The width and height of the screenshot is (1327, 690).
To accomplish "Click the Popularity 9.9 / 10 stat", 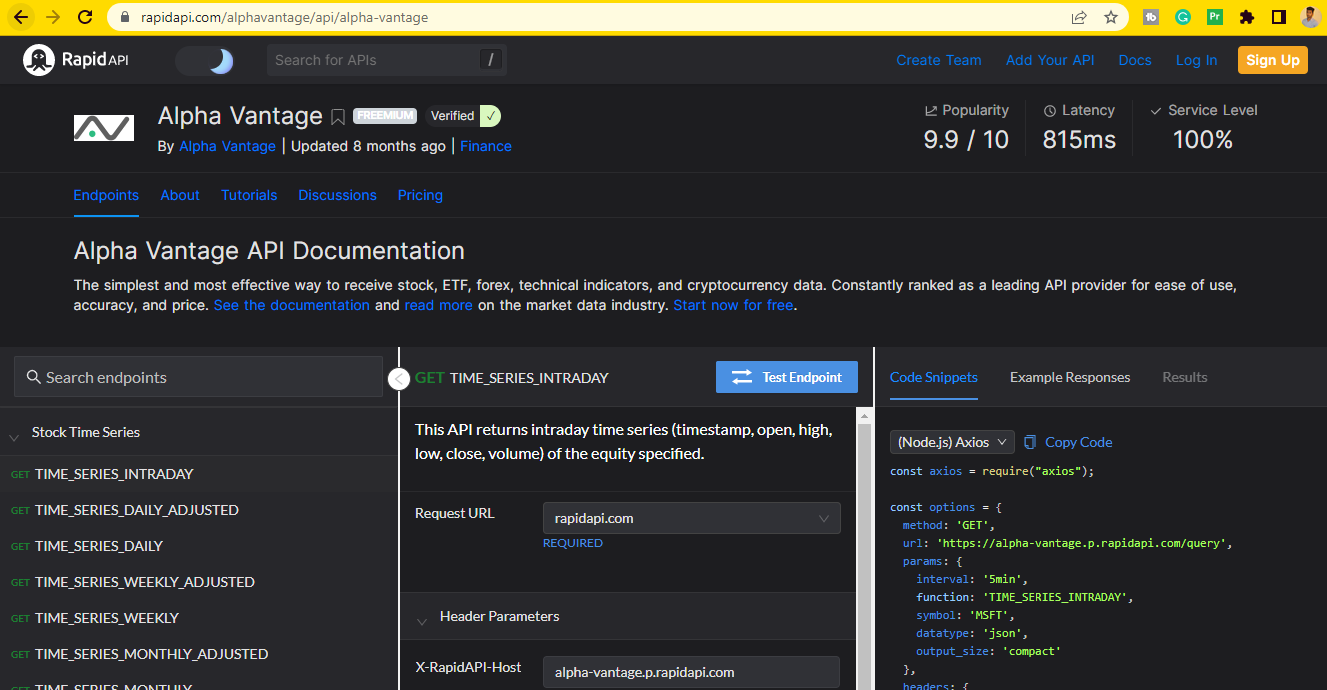I will (966, 127).
